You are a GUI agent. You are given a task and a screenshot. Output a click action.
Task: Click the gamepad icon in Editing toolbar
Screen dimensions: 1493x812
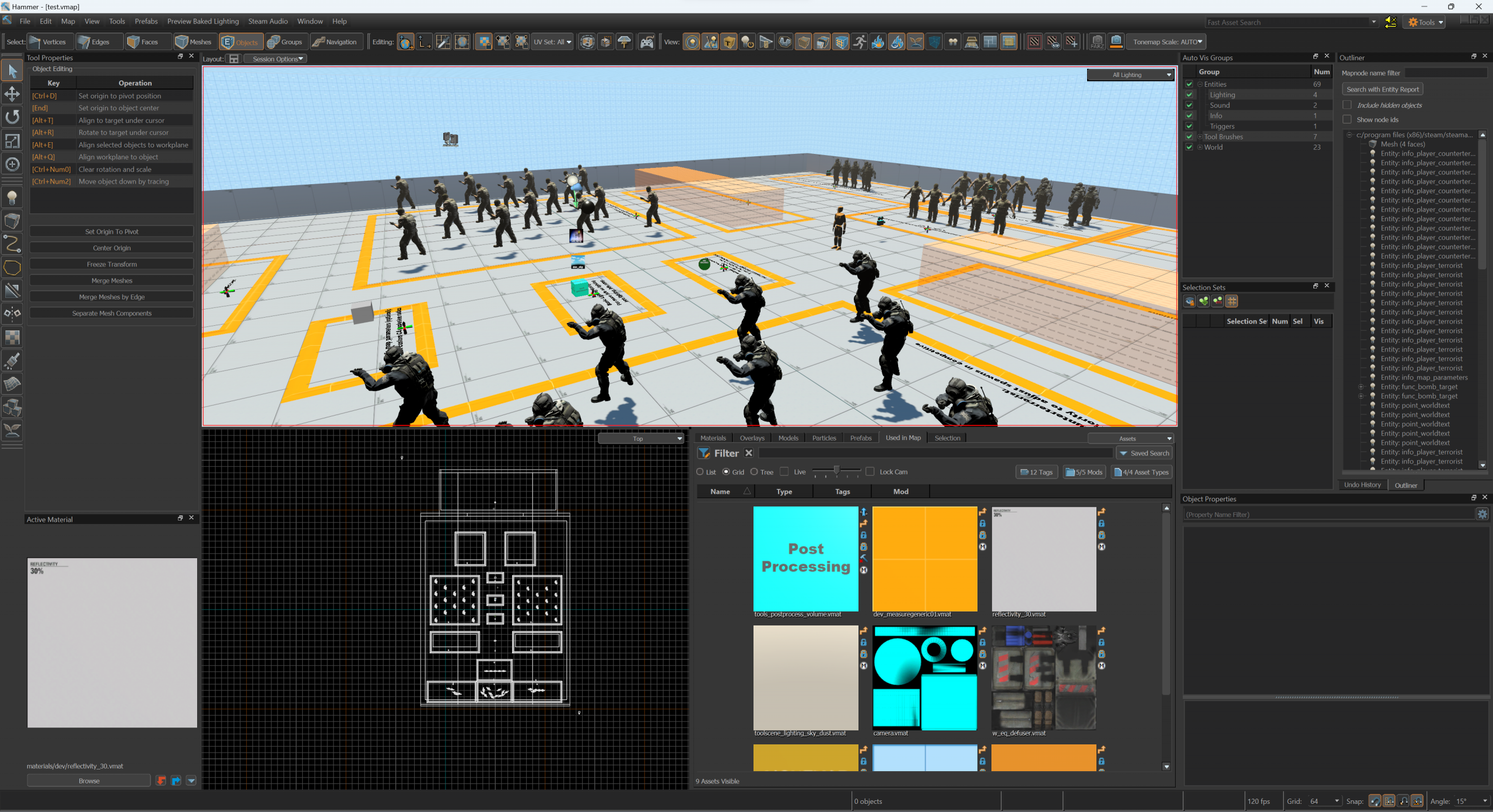(x=647, y=42)
